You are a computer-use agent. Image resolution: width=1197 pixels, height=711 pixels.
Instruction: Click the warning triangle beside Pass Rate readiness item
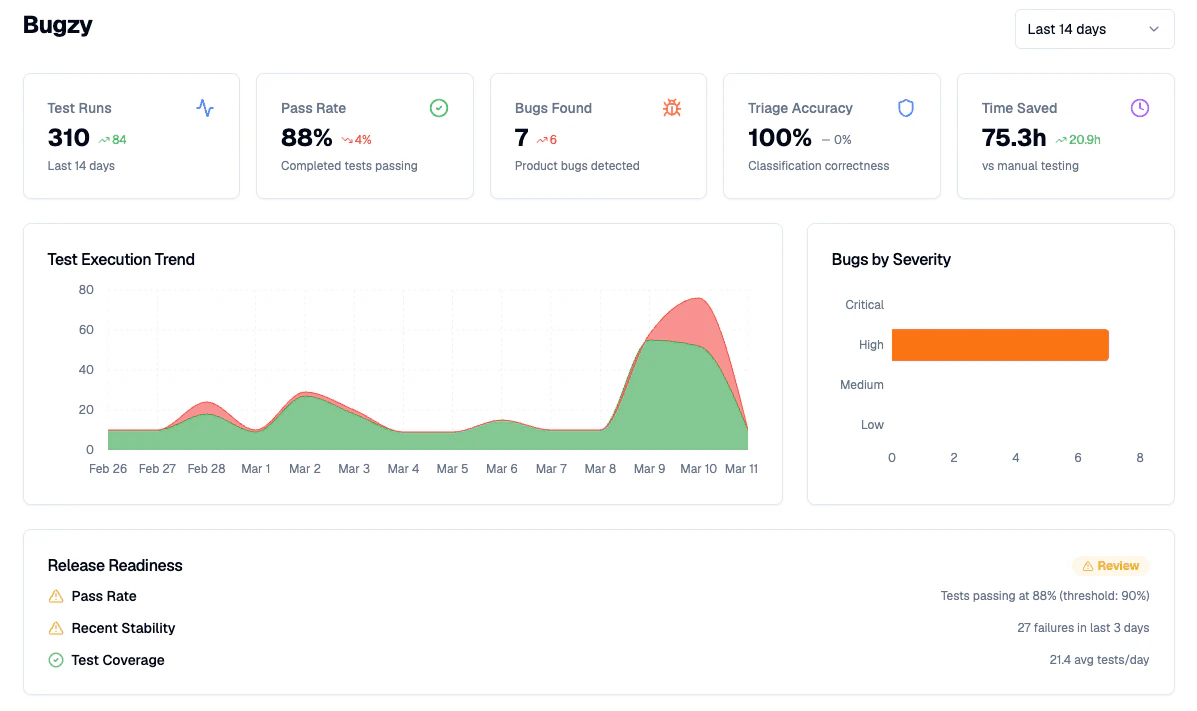point(55,596)
